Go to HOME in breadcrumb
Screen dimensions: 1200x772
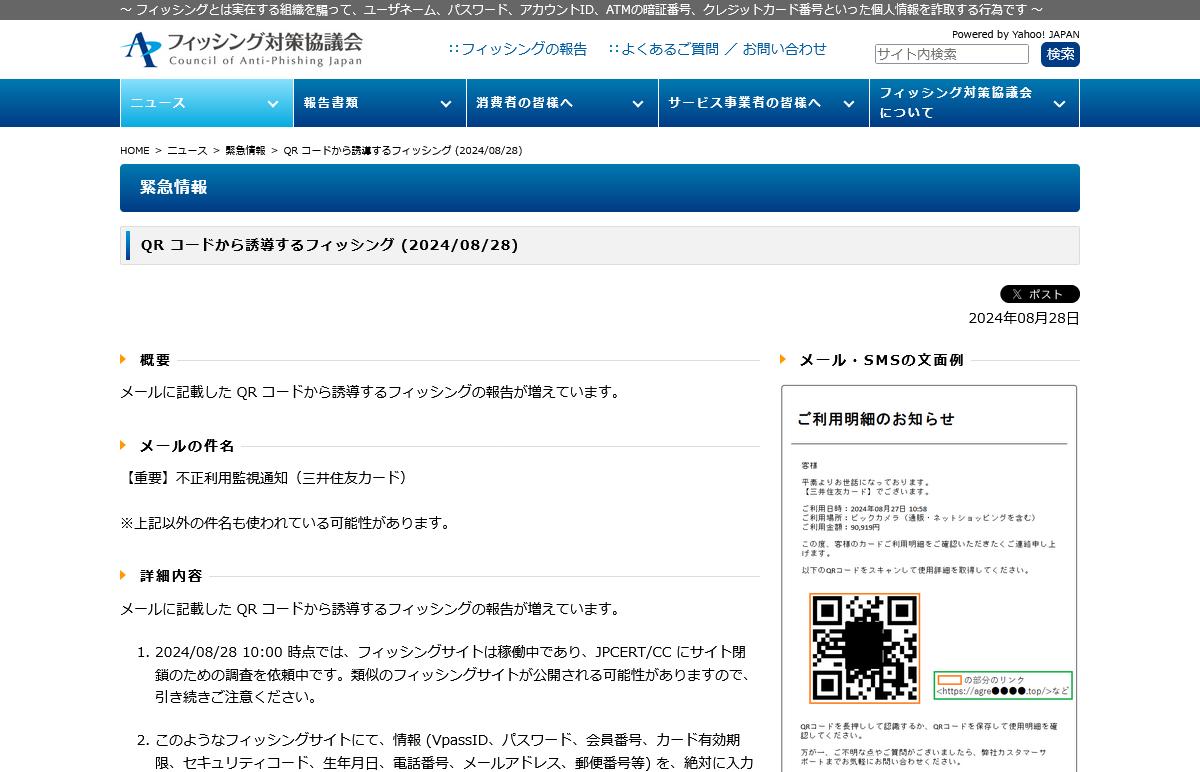[x=135, y=151]
